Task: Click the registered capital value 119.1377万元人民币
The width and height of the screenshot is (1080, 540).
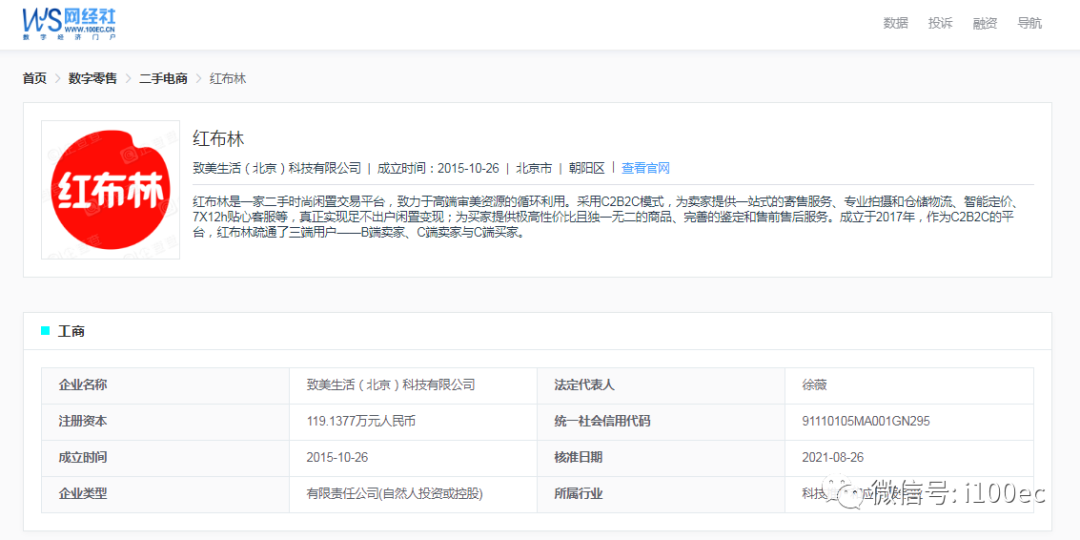Action: [x=360, y=421]
